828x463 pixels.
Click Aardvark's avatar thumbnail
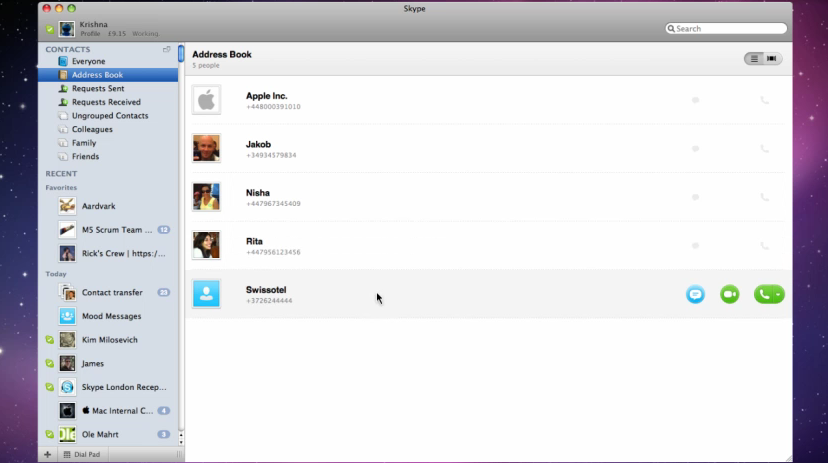(67, 206)
